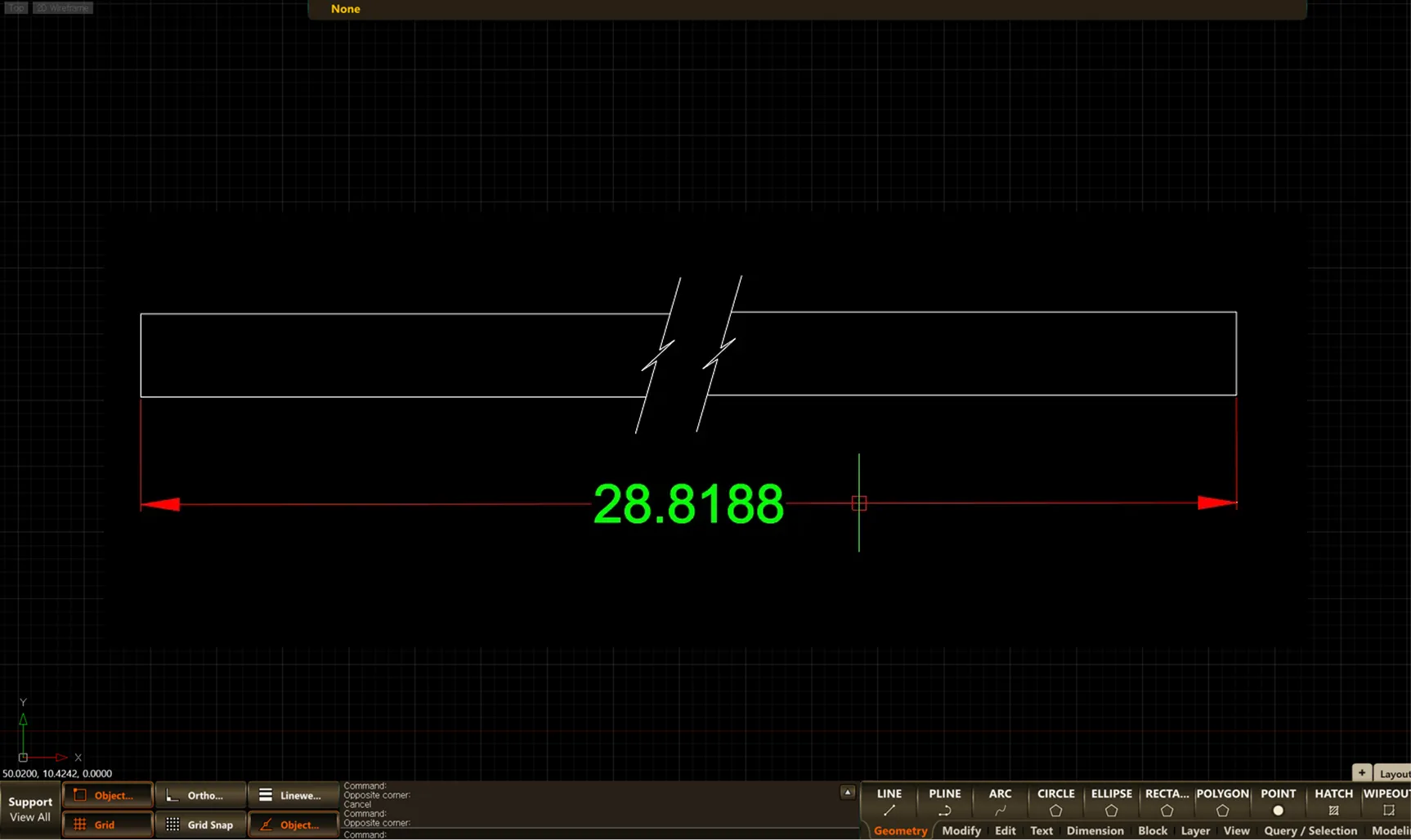Toggle Grid display
This screenshot has width=1411, height=840.
pos(107,824)
